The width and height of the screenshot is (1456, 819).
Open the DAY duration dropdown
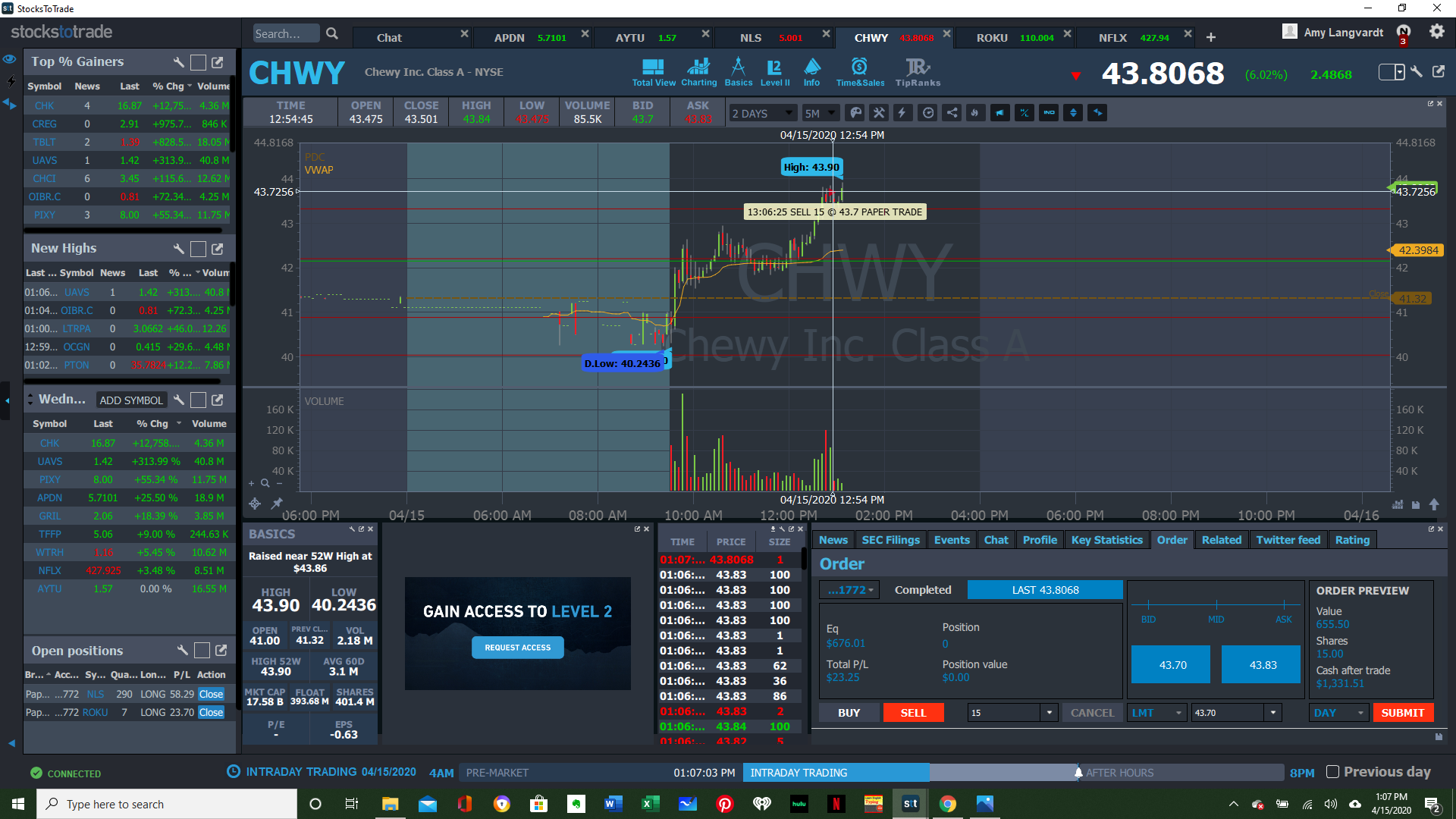click(x=1338, y=713)
